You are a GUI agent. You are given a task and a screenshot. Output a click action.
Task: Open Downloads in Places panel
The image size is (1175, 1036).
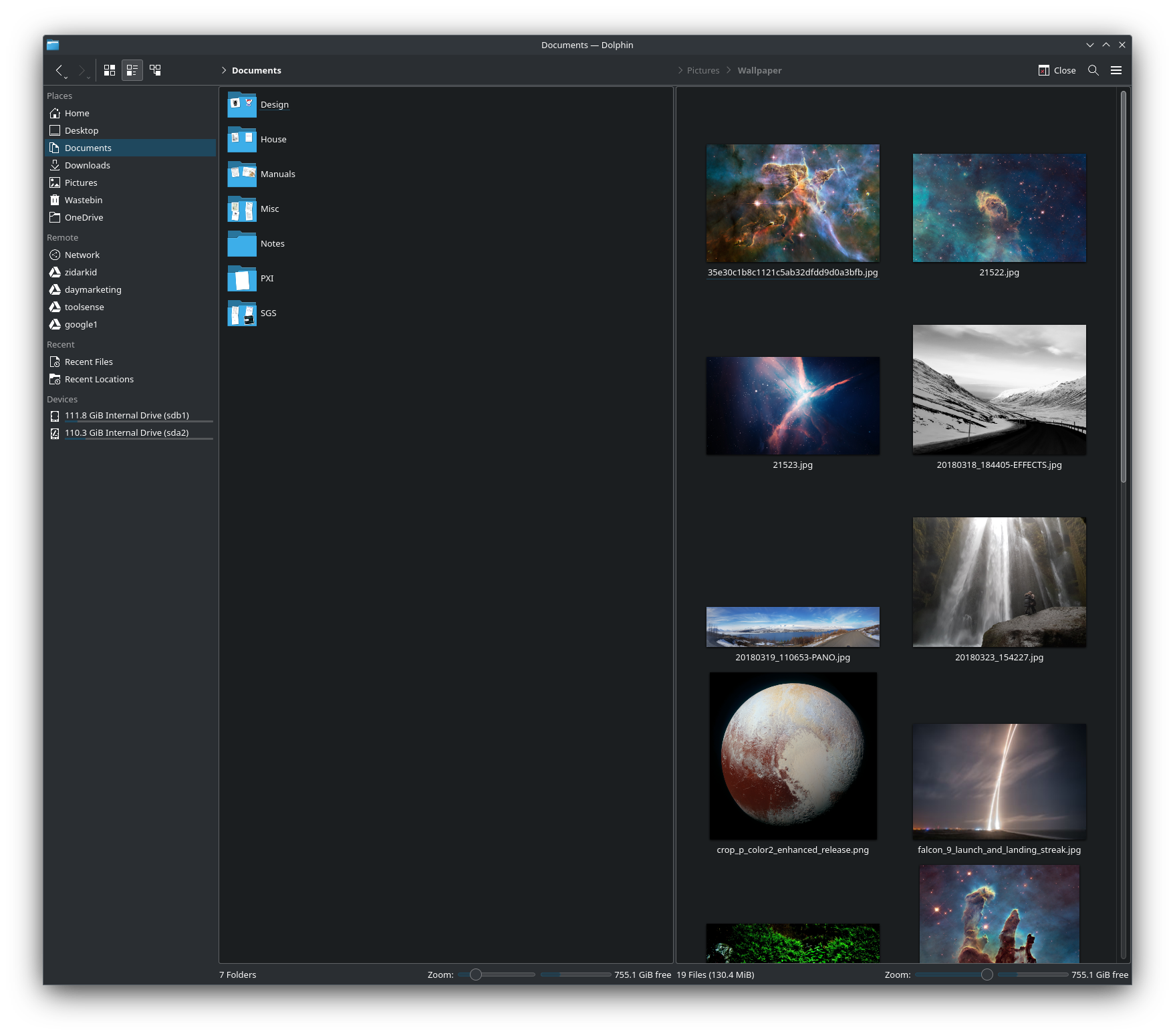point(87,165)
